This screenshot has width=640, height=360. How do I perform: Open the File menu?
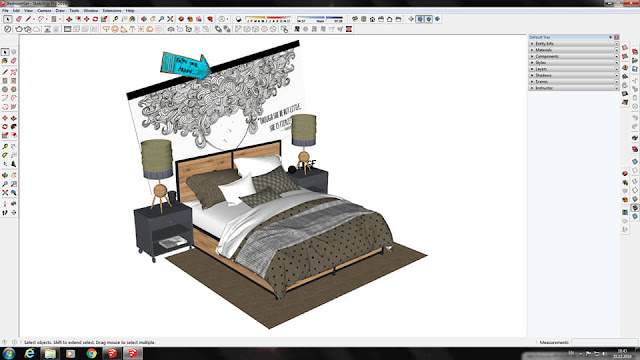(5, 11)
